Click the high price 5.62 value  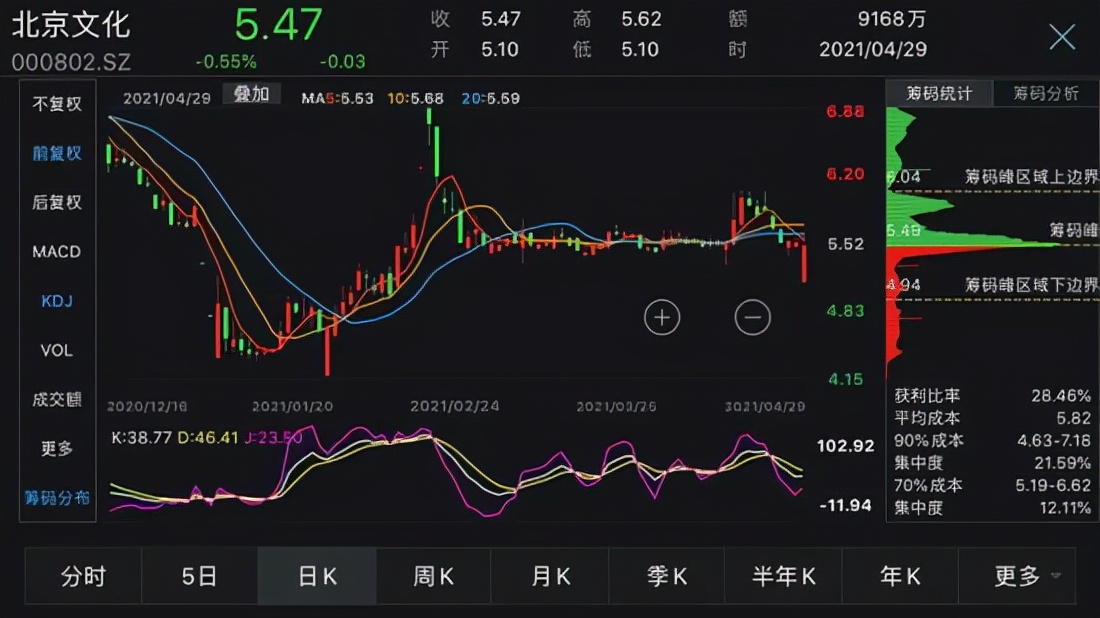641,19
